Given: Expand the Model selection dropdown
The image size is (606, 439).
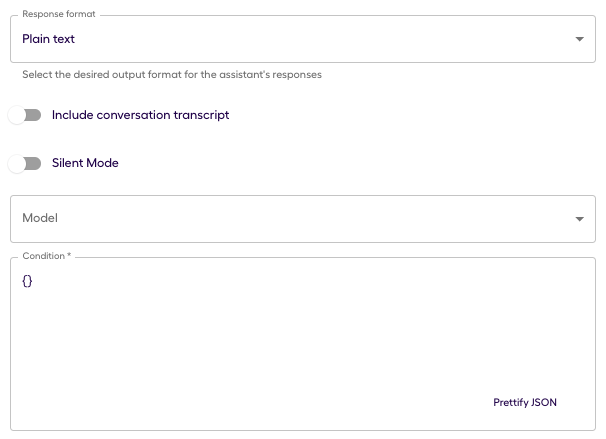Looking at the screenshot, I should pos(303,219).
